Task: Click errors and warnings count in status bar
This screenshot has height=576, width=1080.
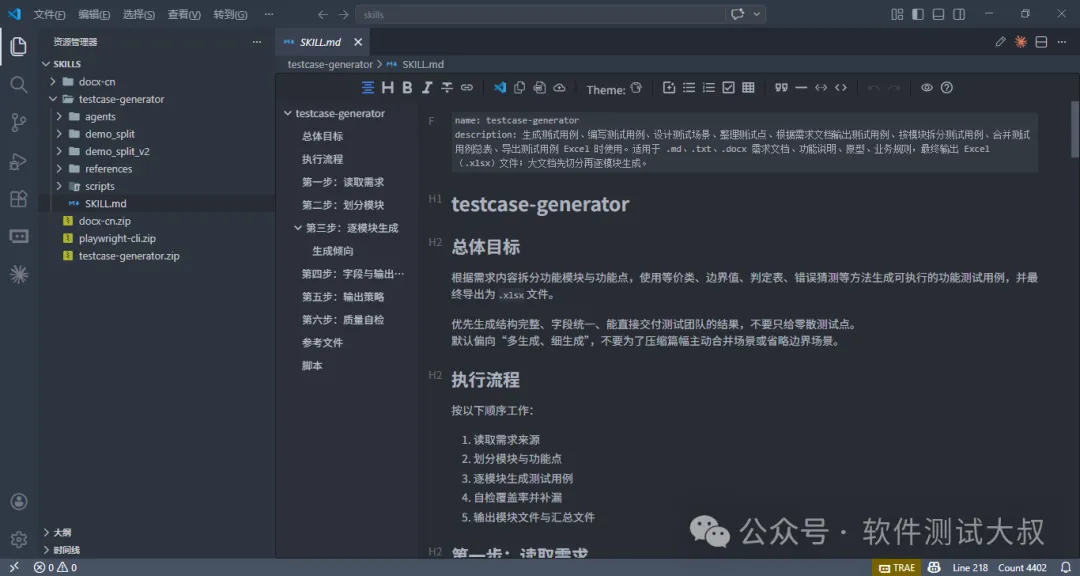Action: [56, 568]
